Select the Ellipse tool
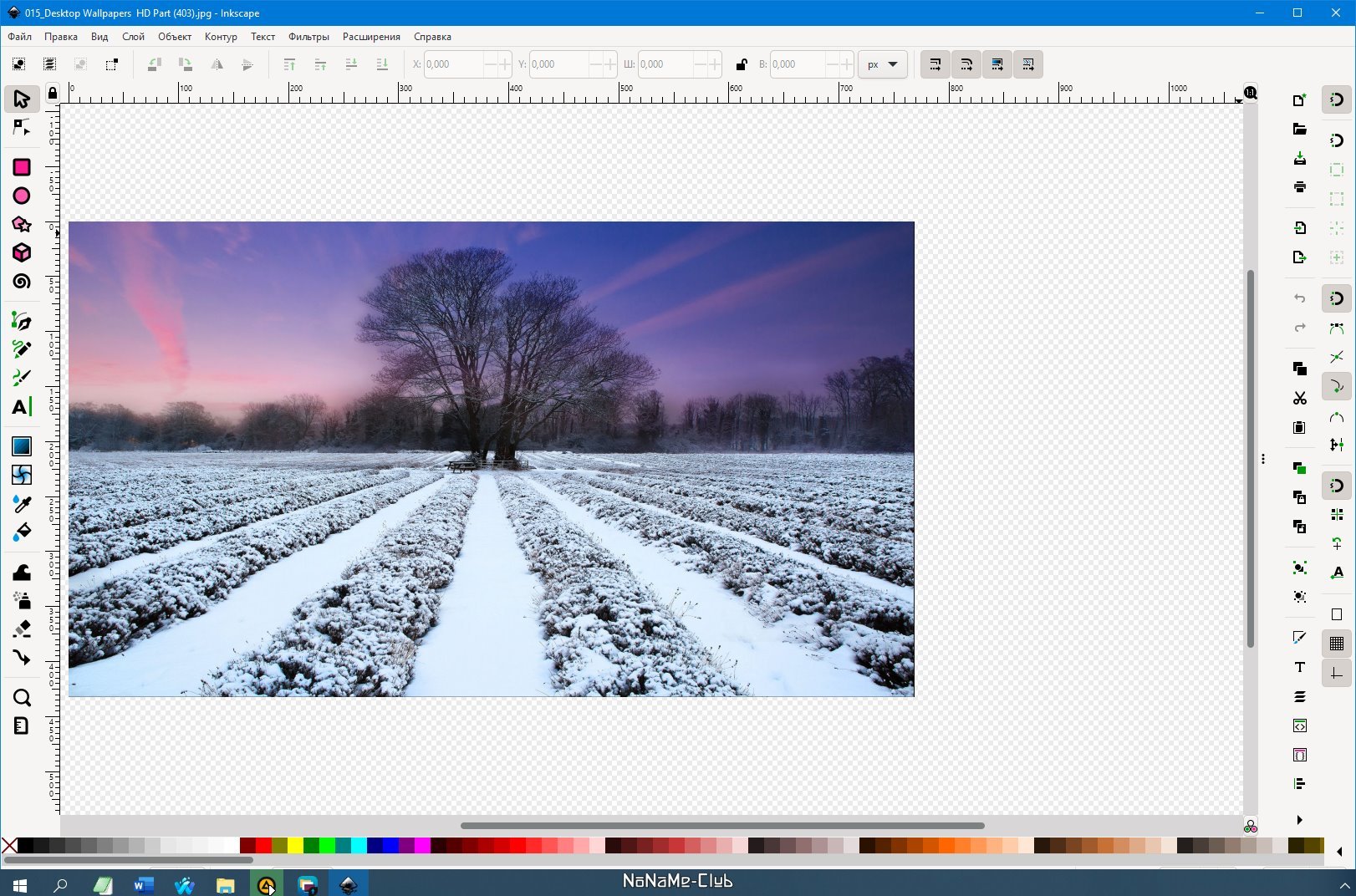The image size is (1356, 896). coord(22,196)
